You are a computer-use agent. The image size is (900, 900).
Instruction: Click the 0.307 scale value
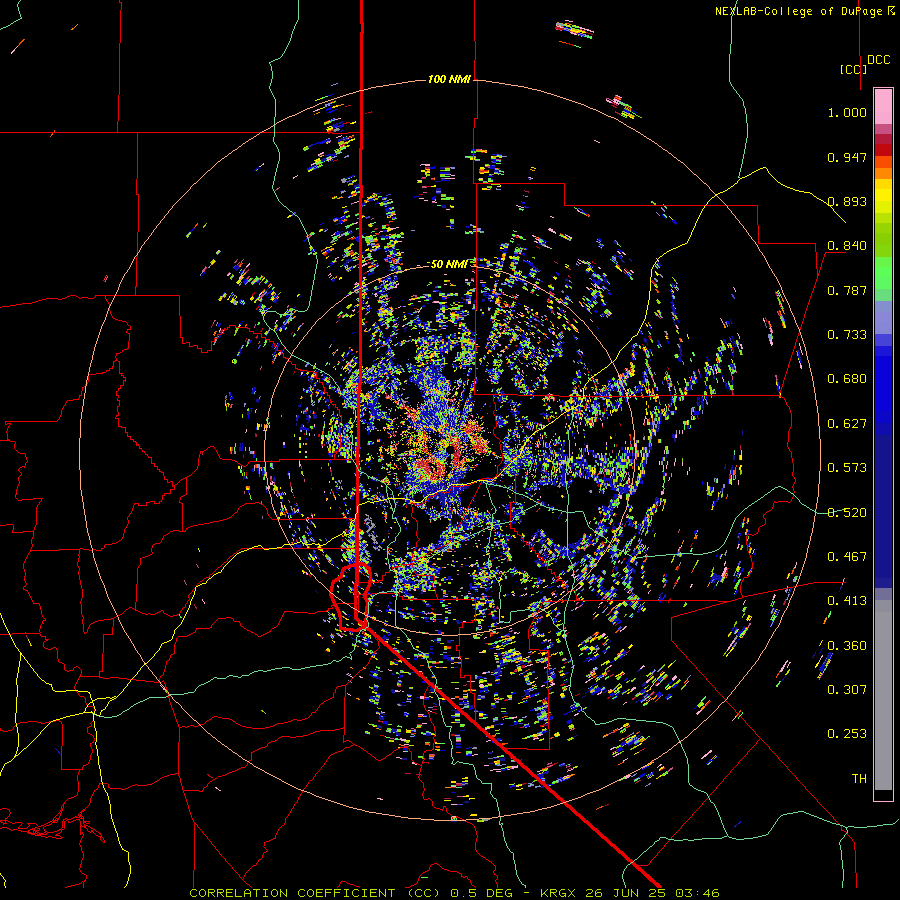pos(847,690)
